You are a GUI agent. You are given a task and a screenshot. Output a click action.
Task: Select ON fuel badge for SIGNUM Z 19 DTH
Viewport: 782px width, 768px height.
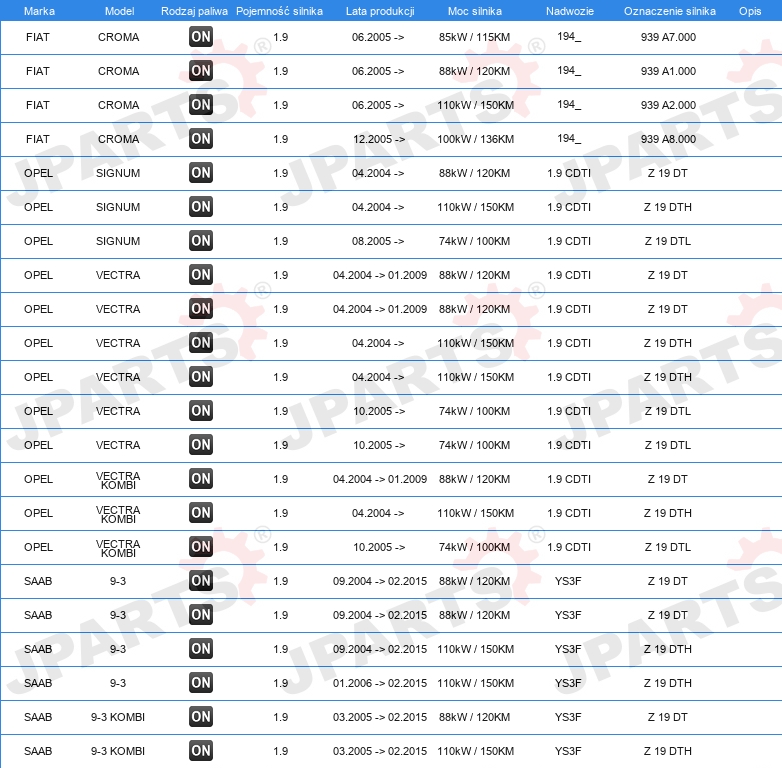(x=201, y=206)
